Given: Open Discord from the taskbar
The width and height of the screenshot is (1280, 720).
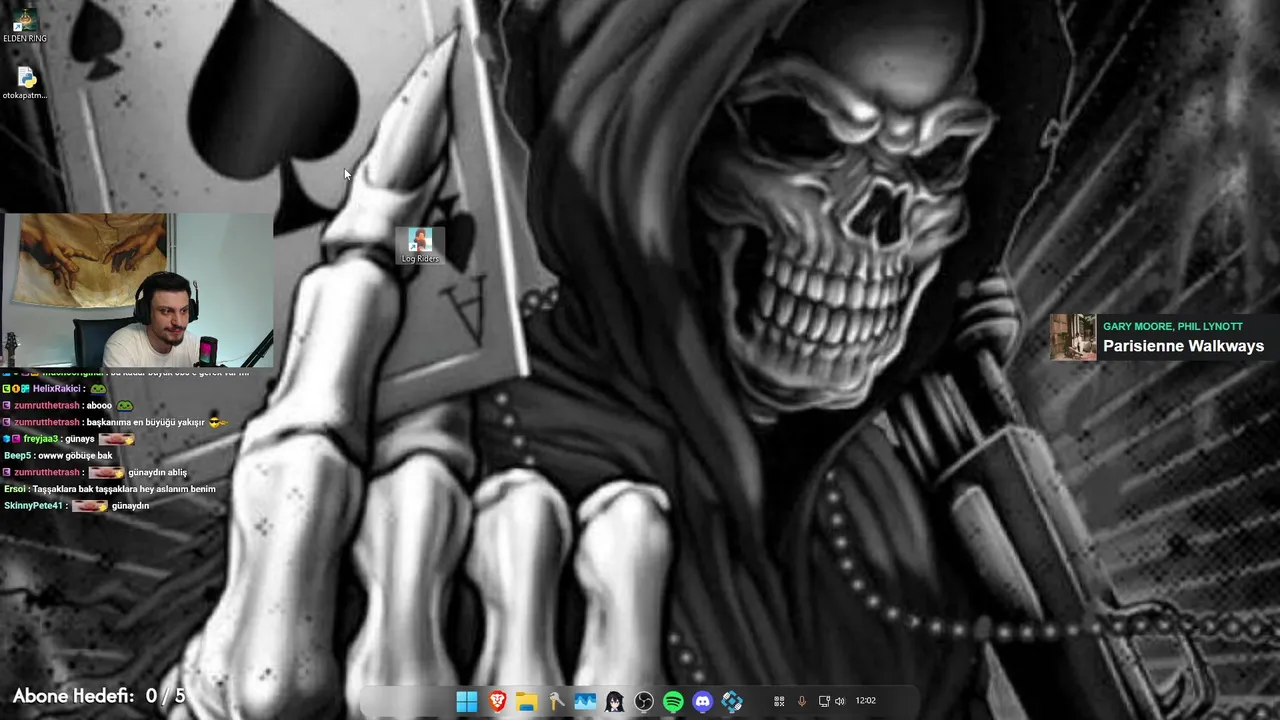Looking at the screenshot, I should click(703, 702).
